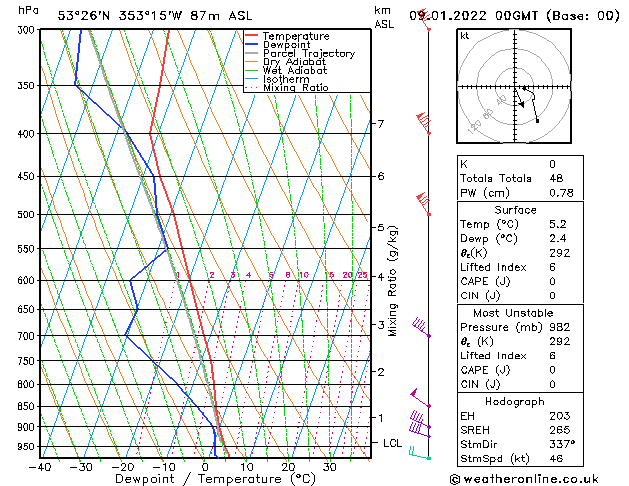
Task: Click the wind barb beside the 7 km mark
Action: click(423, 122)
